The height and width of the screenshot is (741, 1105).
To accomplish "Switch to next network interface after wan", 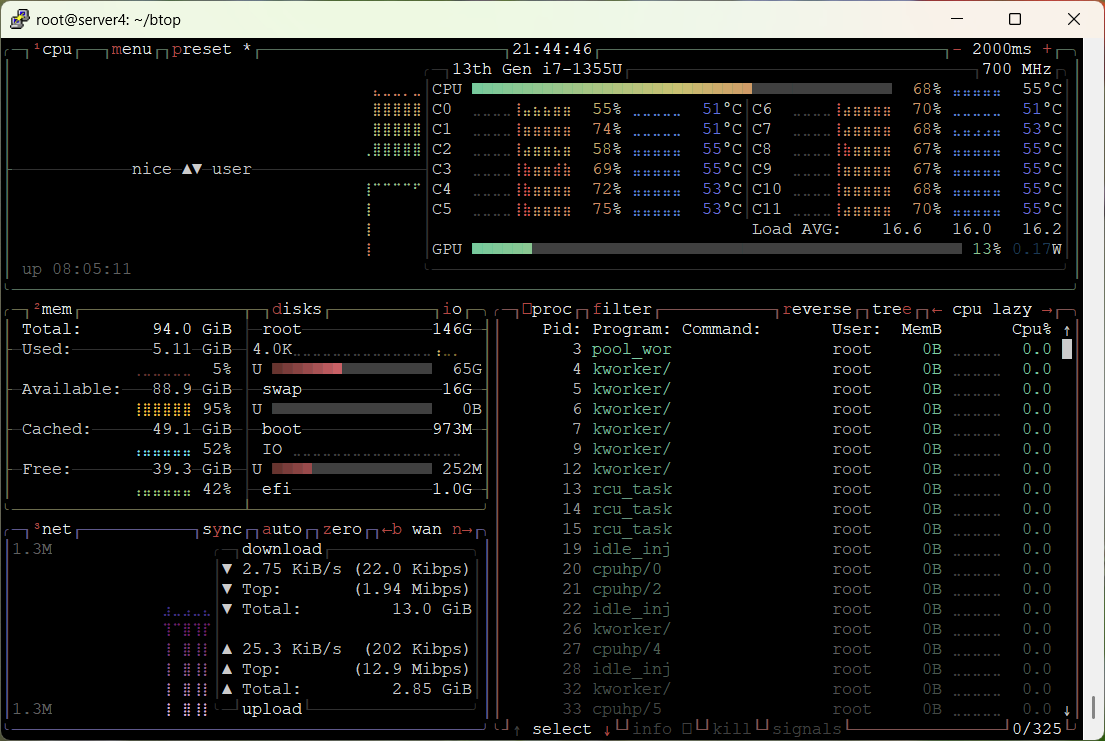I will [x=462, y=529].
